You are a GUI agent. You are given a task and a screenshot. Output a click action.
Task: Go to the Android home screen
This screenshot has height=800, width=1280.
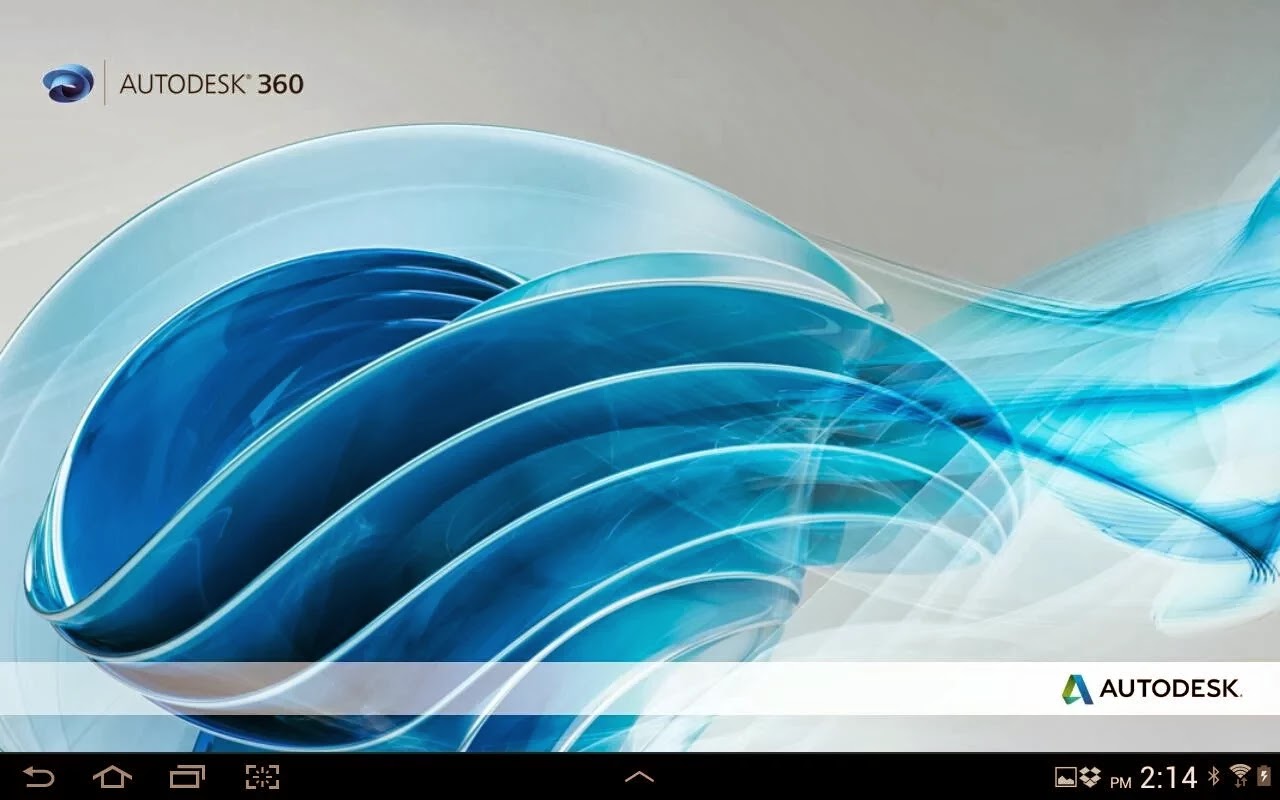(x=112, y=777)
